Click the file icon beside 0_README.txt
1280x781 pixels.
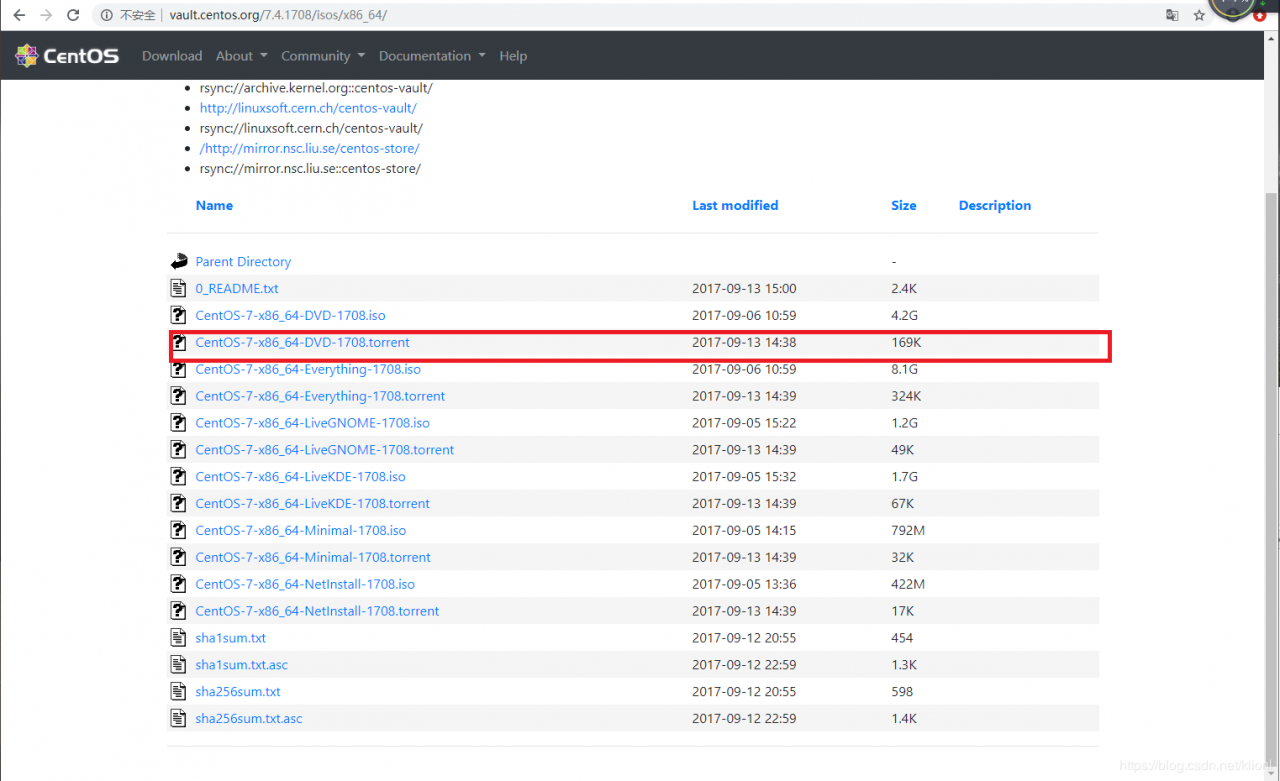point(179,288)
